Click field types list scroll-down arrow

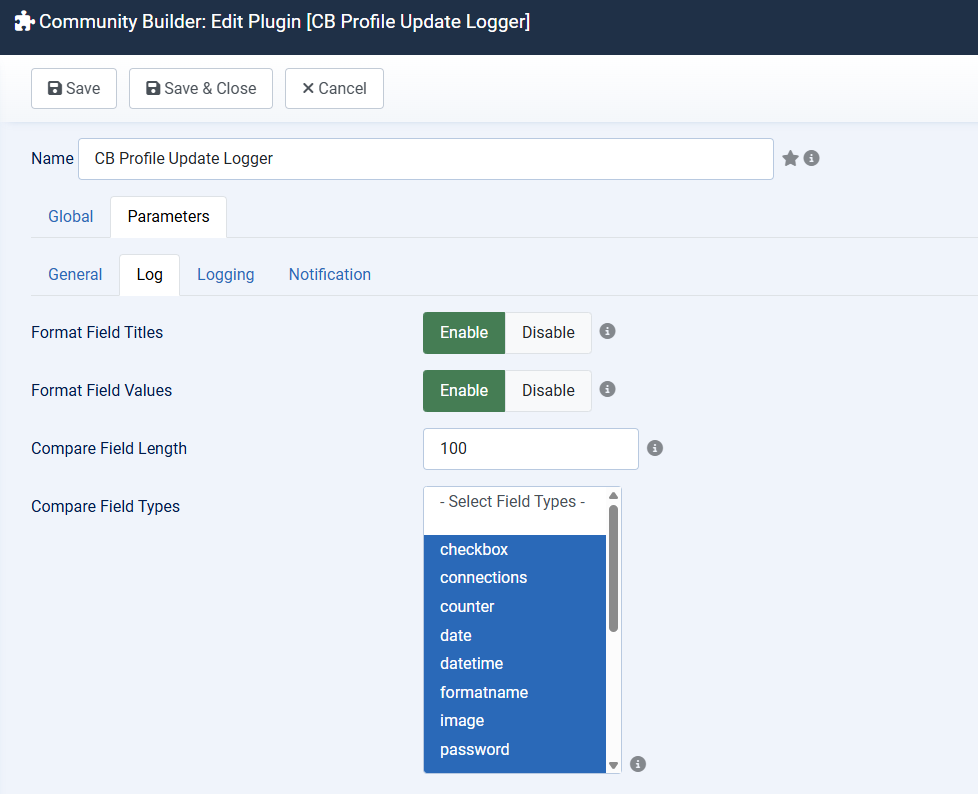(x=613, y=765)
